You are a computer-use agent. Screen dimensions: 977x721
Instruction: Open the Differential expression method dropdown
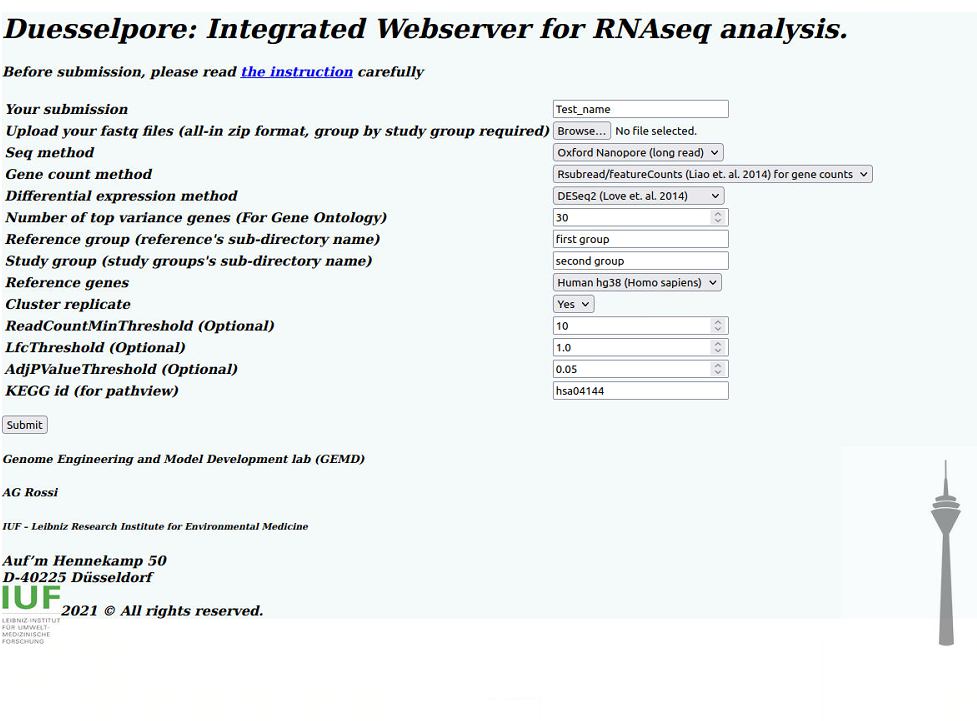(638, 196)
